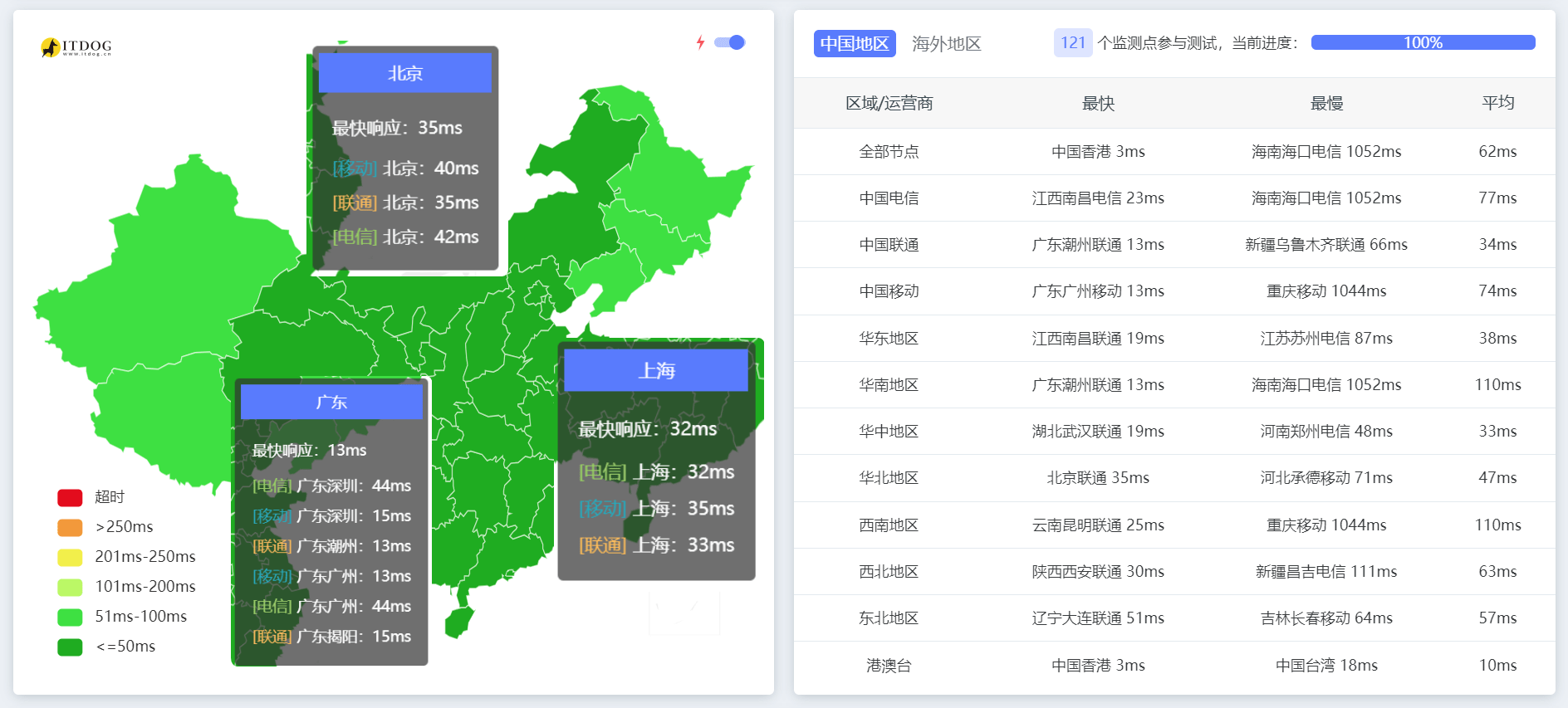Click the 100% progress bar
Viewport: 1568px width, 708px height.
coord(1422,43)
